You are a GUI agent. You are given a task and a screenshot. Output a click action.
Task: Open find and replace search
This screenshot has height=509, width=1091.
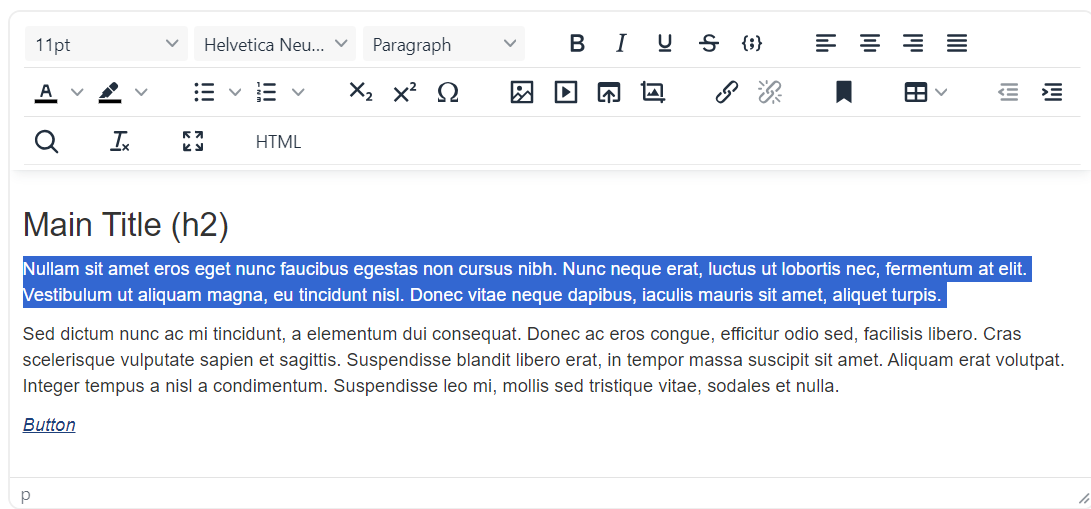click(46, 142)
